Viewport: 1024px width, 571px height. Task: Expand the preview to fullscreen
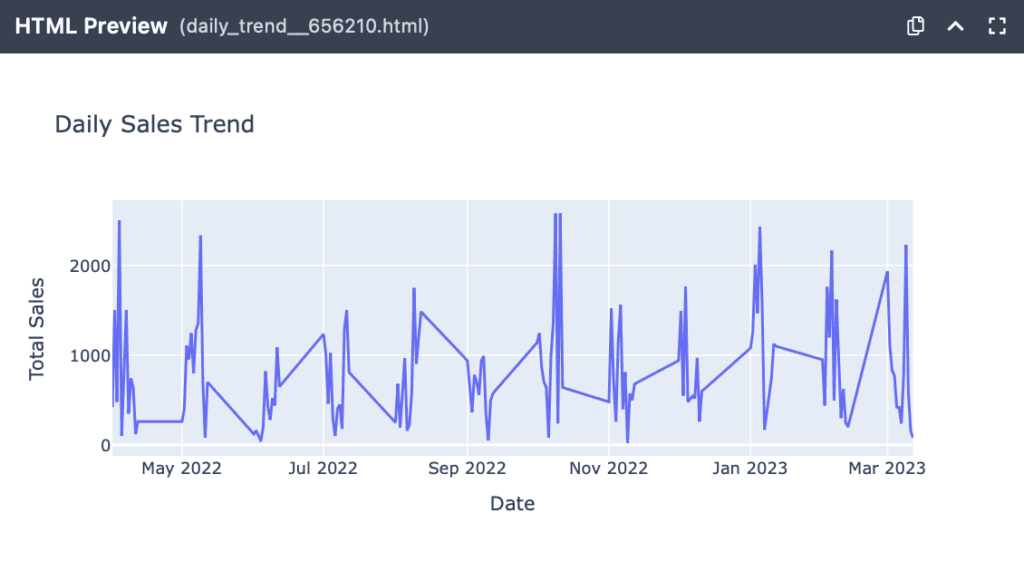click(x=996, y=27)
